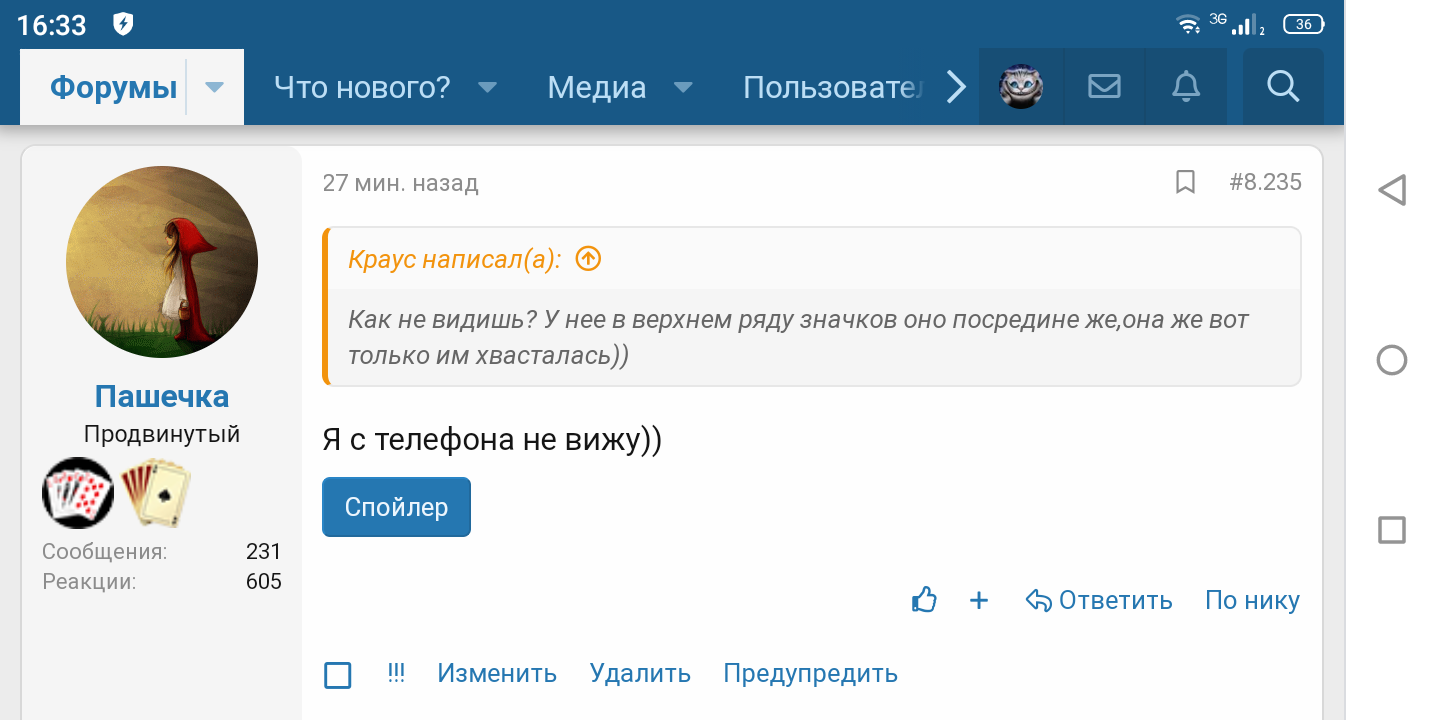The height and width of the screenshot is (720, 1440).
Task: Check notifications via the bell icon
Action: coord(1186,87)
